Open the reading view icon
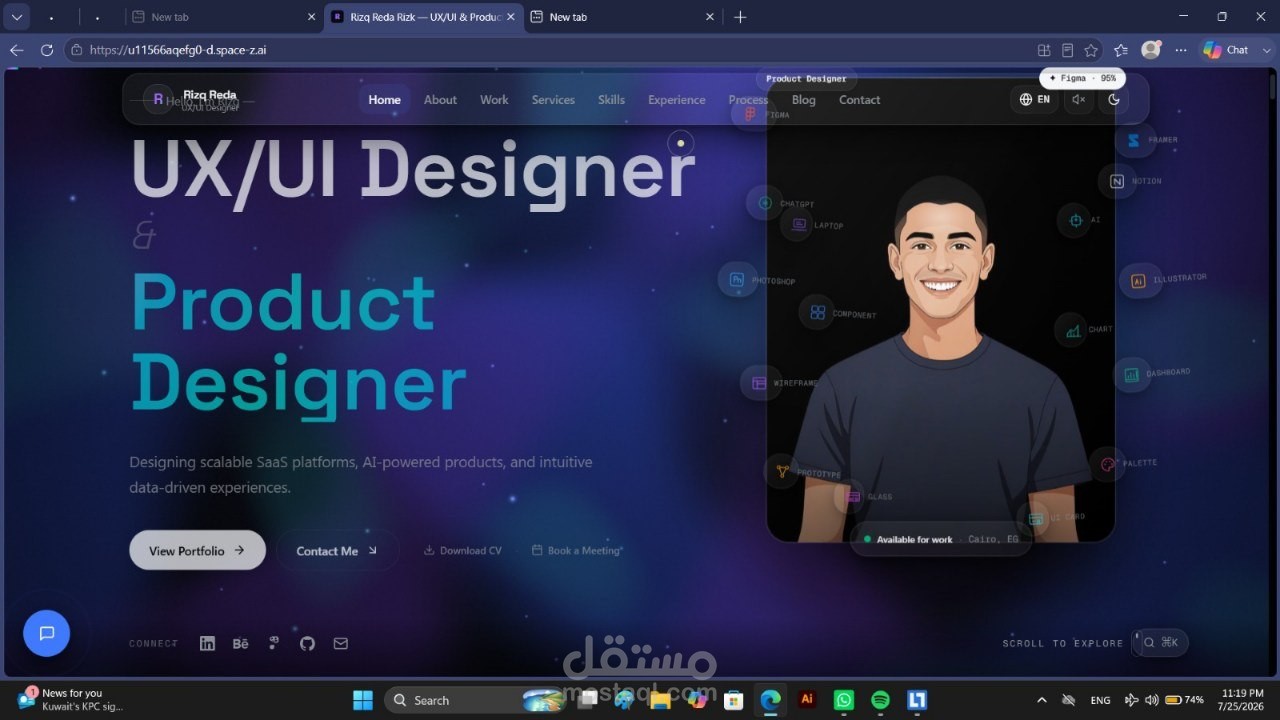Screen dimensions: 1280x720 (x=1068, y=50)
